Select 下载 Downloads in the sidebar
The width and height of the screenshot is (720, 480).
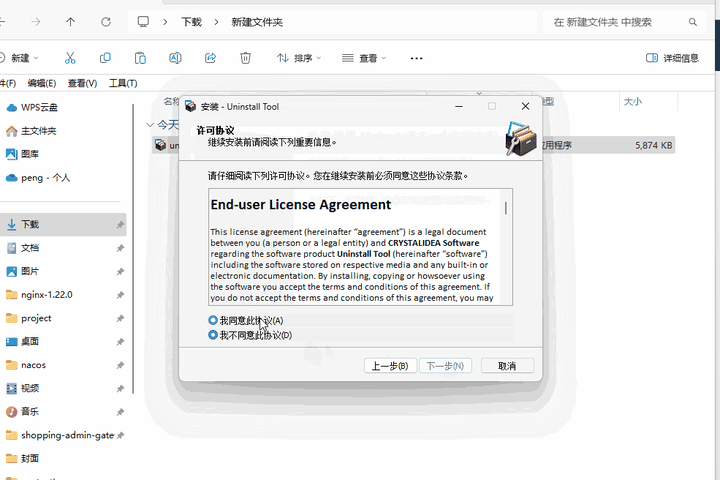[63, 224]
